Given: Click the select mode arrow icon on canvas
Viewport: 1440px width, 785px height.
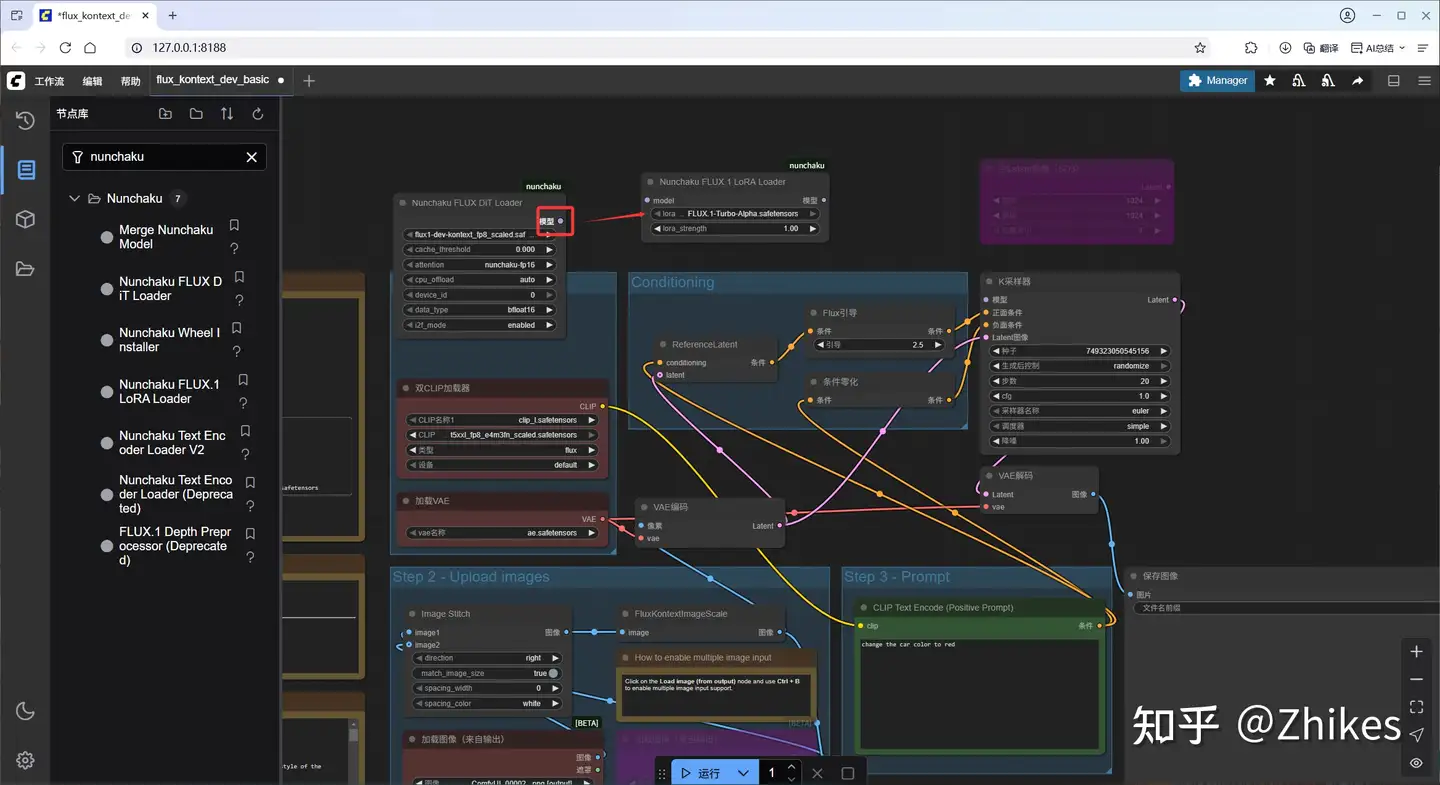Looking at the screenshot, I should (x=1416, y=735).
